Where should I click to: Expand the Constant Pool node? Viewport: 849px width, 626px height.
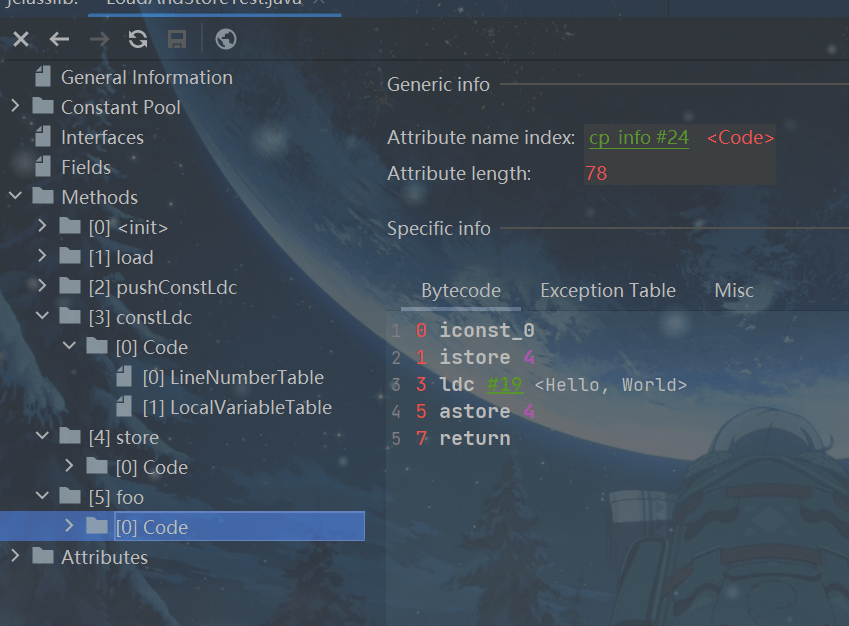point(15,106)
